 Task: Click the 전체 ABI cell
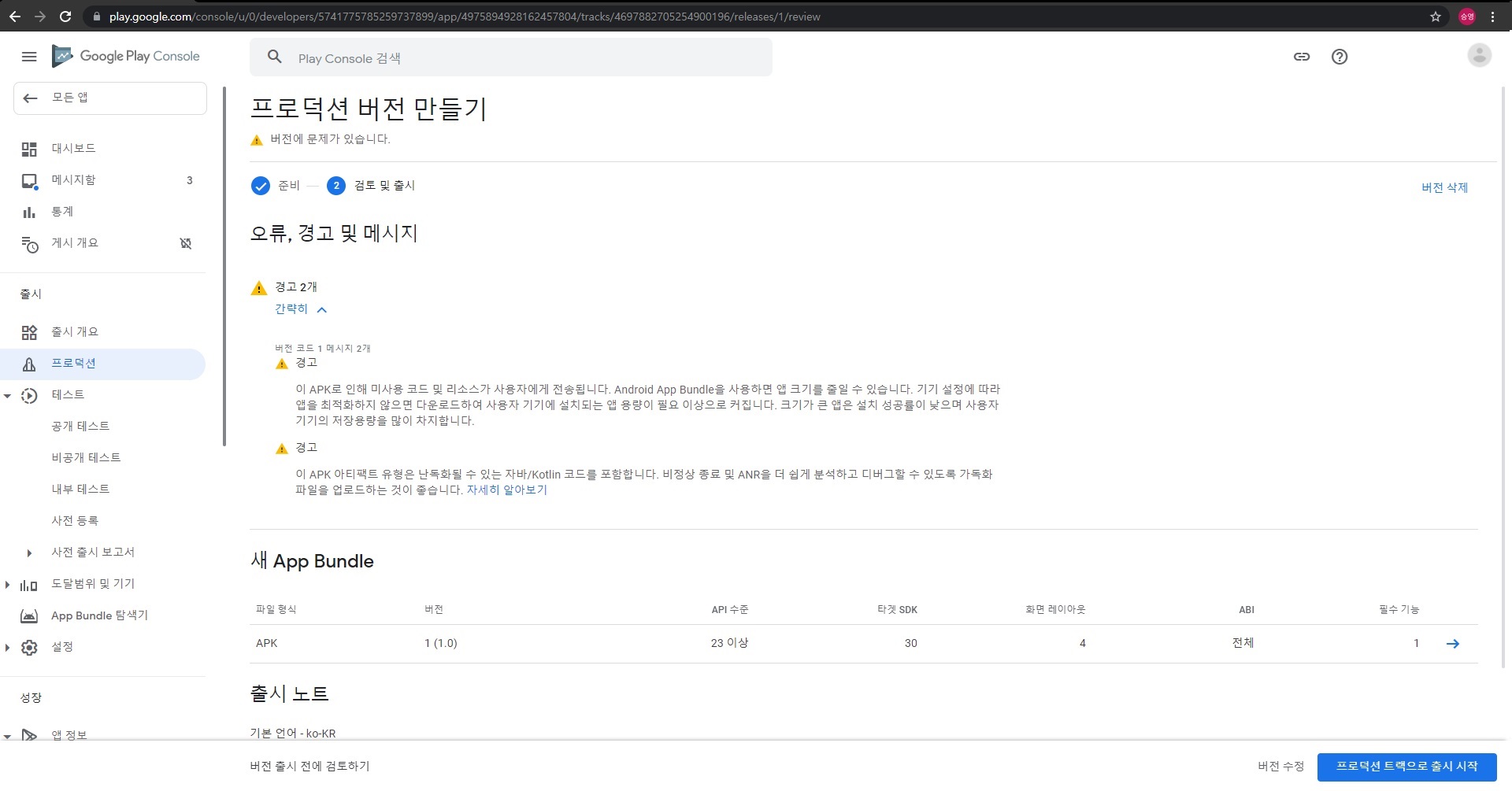pos(1243,643)
